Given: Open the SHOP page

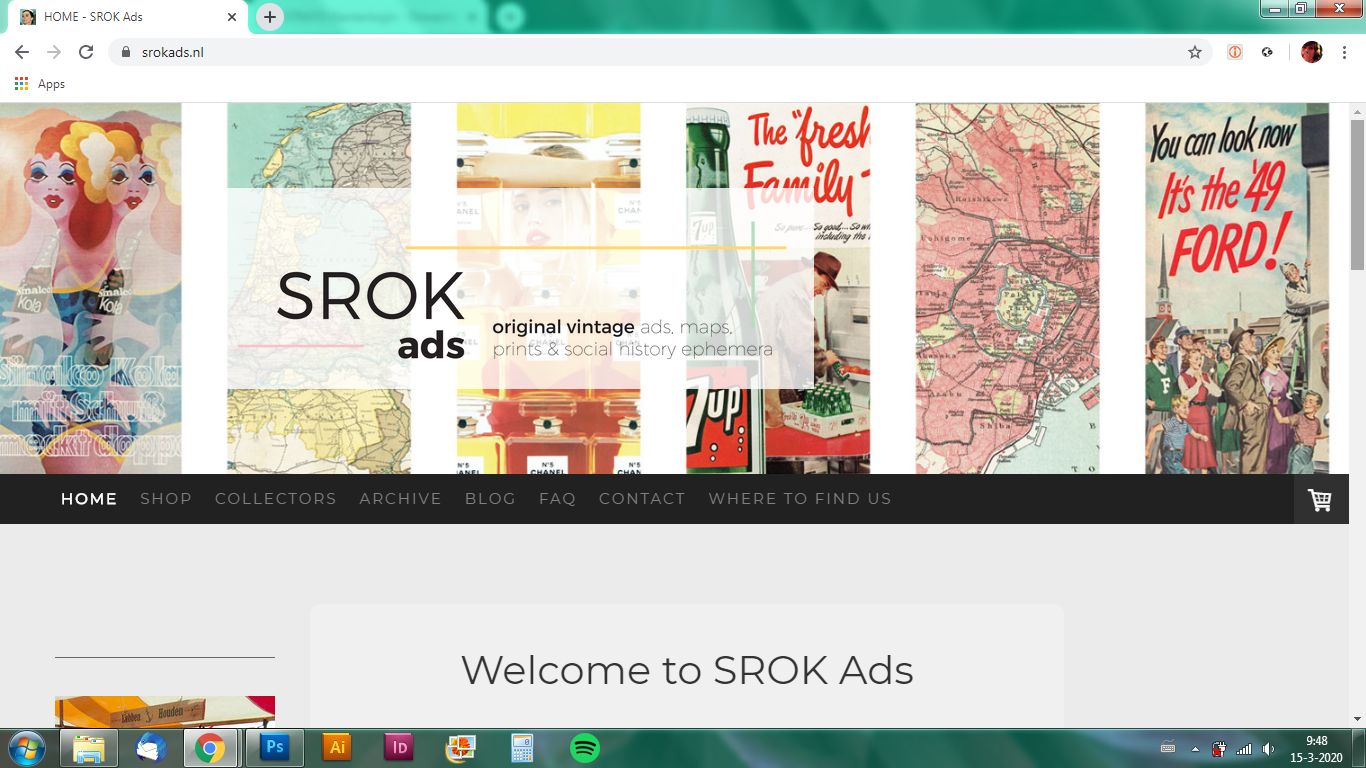Looking at the screenshot, I should pyautogui.click(x=166, y=499).
